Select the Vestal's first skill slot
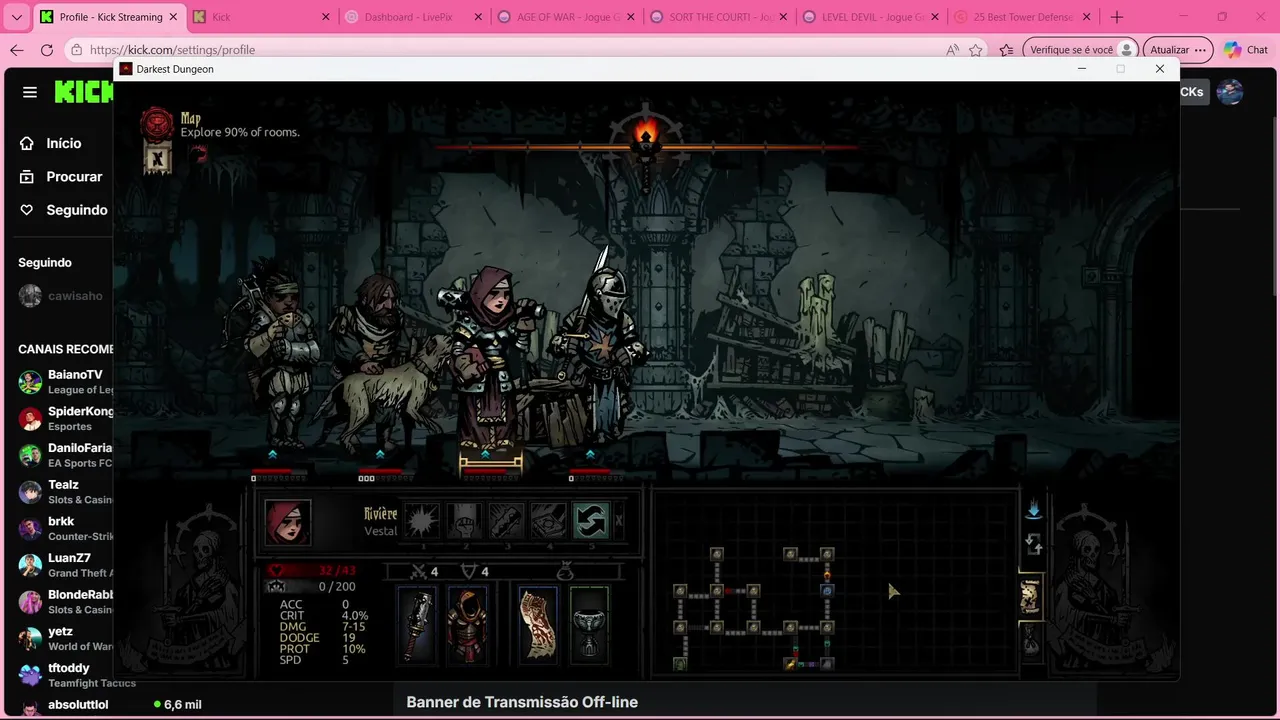1280x720 pixels. click(x=422, y=521)
